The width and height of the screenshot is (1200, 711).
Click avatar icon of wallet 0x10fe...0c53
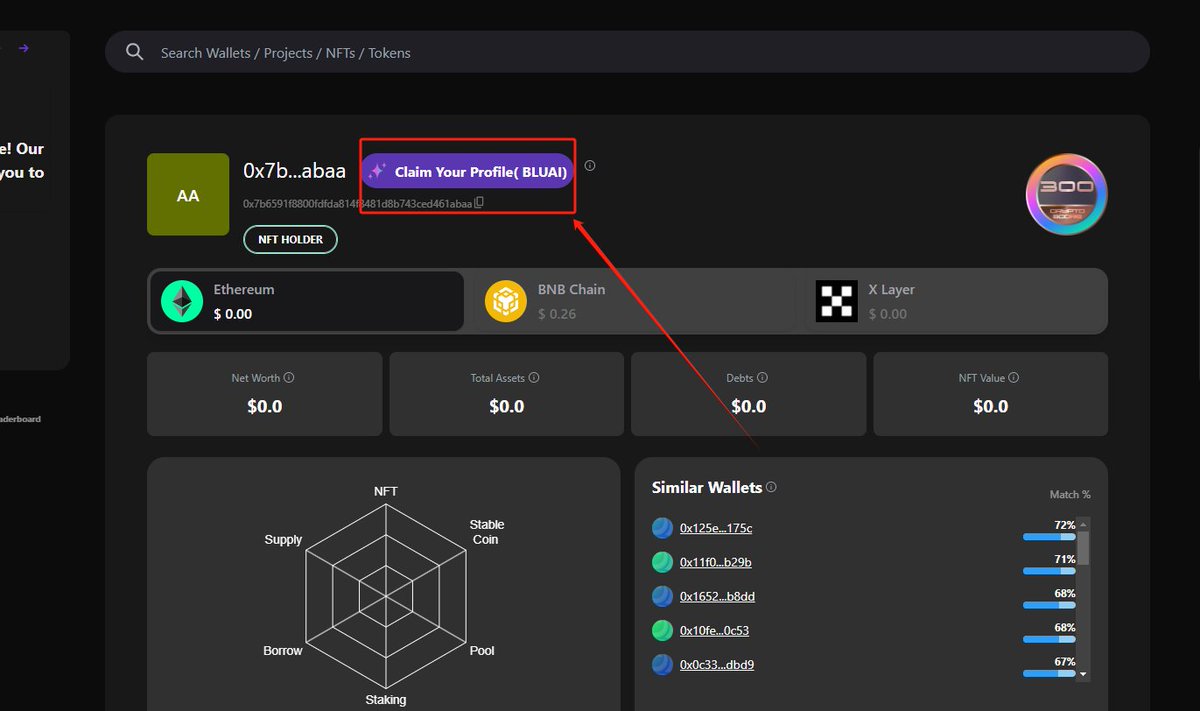coord(662,630)
